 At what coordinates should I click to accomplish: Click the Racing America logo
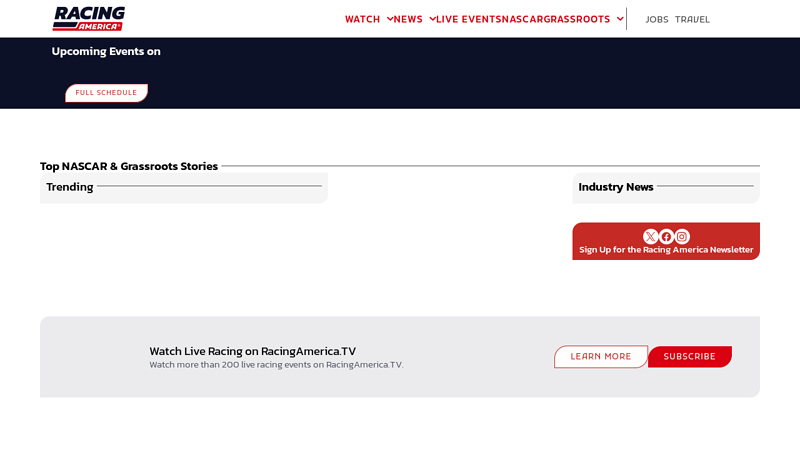(x=89, y=19)
